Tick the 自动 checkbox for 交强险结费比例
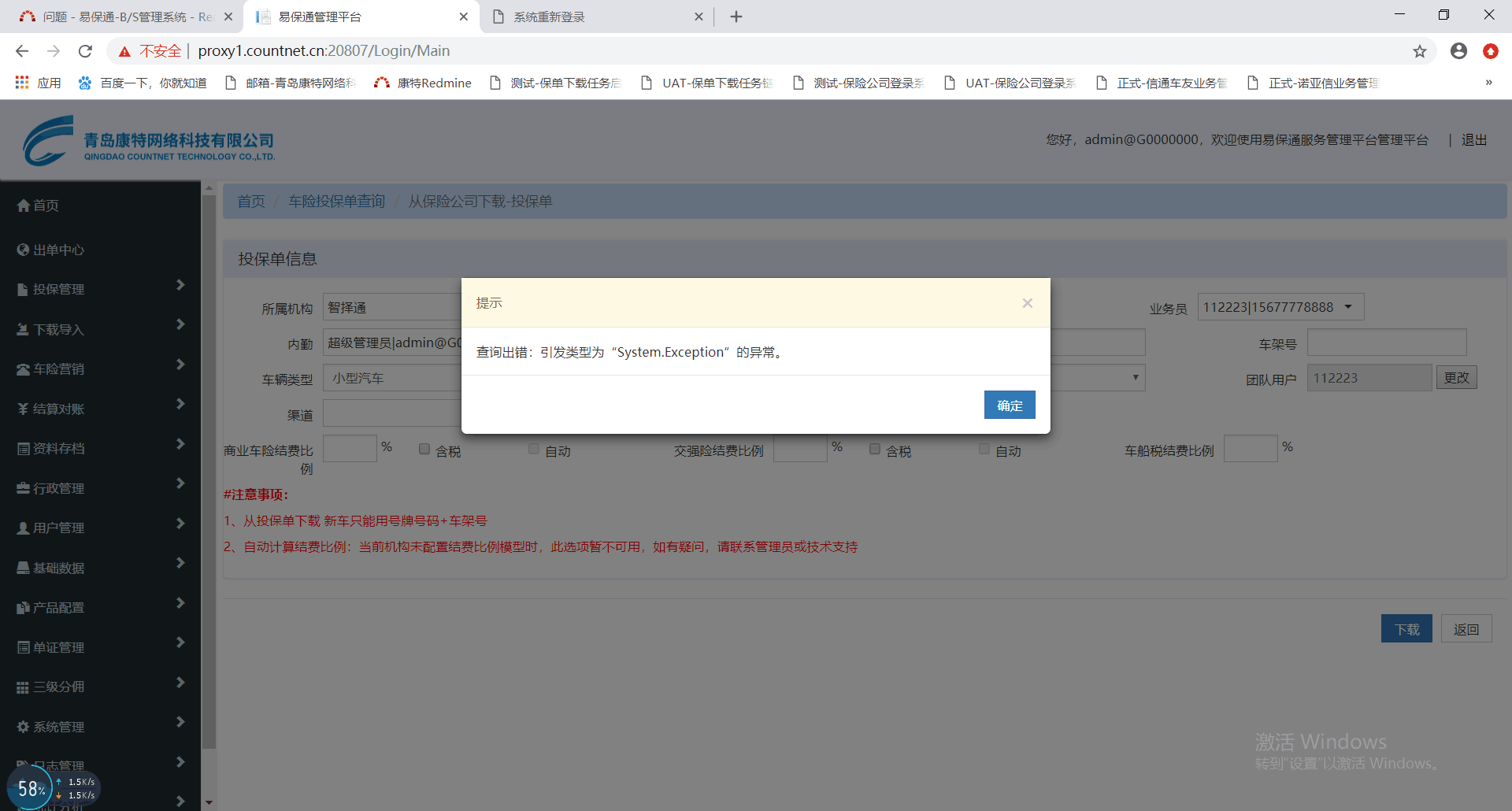 pyautogui.click(x=984, y=449)
